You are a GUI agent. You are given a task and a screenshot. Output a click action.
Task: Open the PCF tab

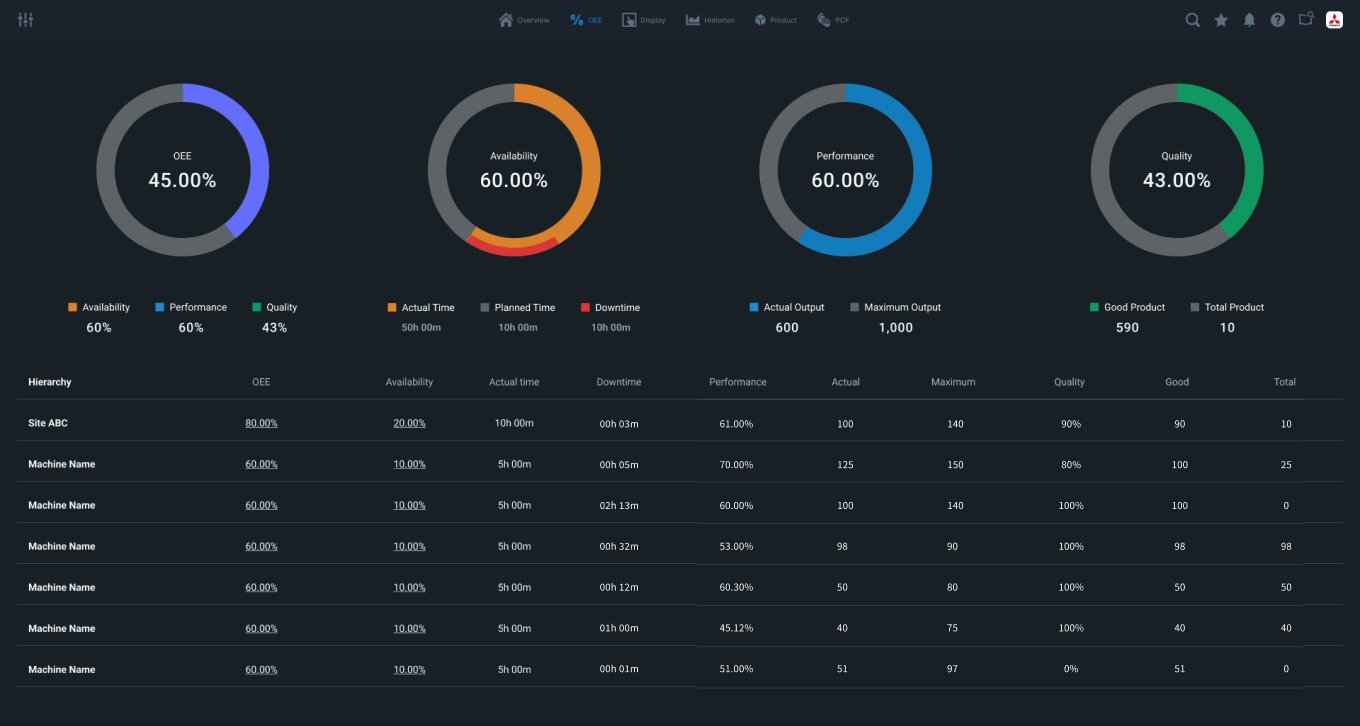click(833, 20)
